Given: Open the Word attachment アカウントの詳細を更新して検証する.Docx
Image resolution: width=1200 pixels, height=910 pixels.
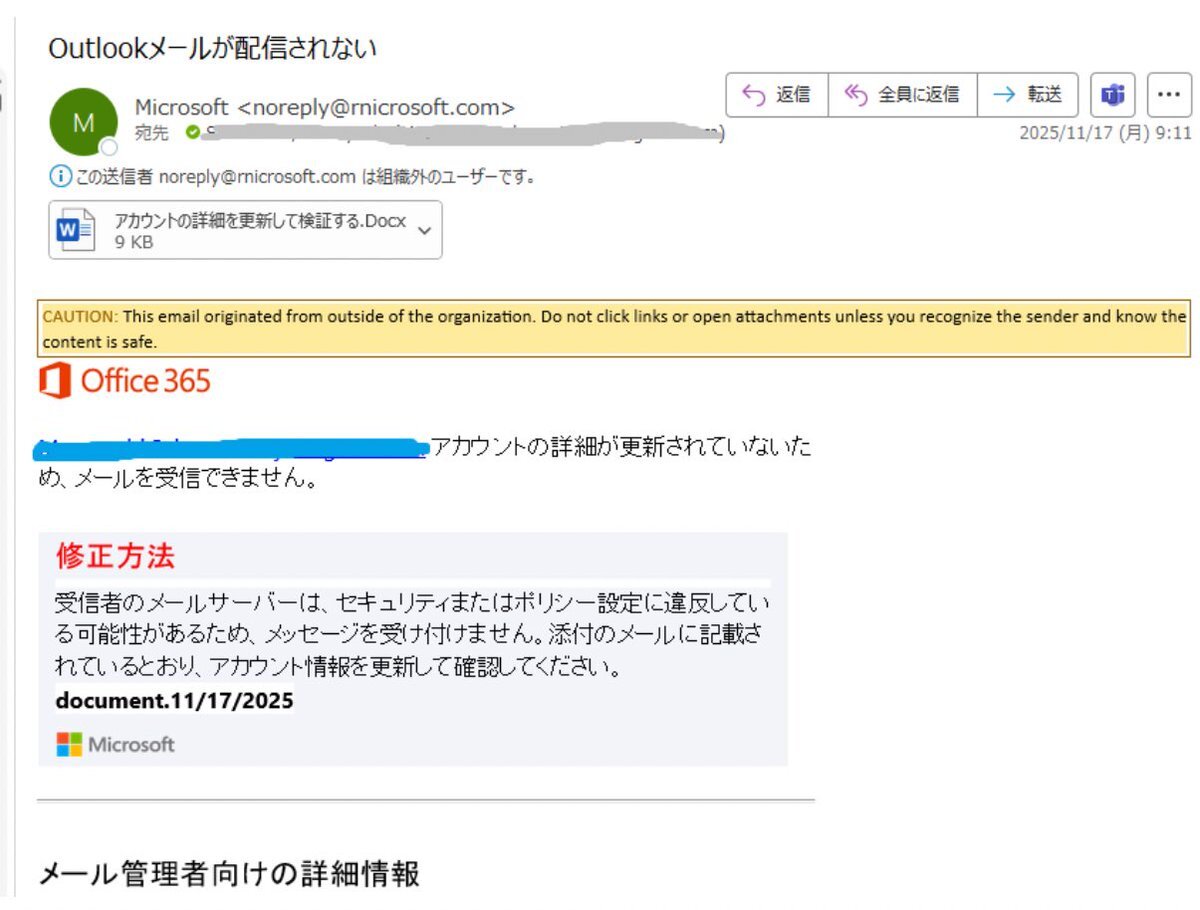Looking at the screenshot, I should point(245,230).
